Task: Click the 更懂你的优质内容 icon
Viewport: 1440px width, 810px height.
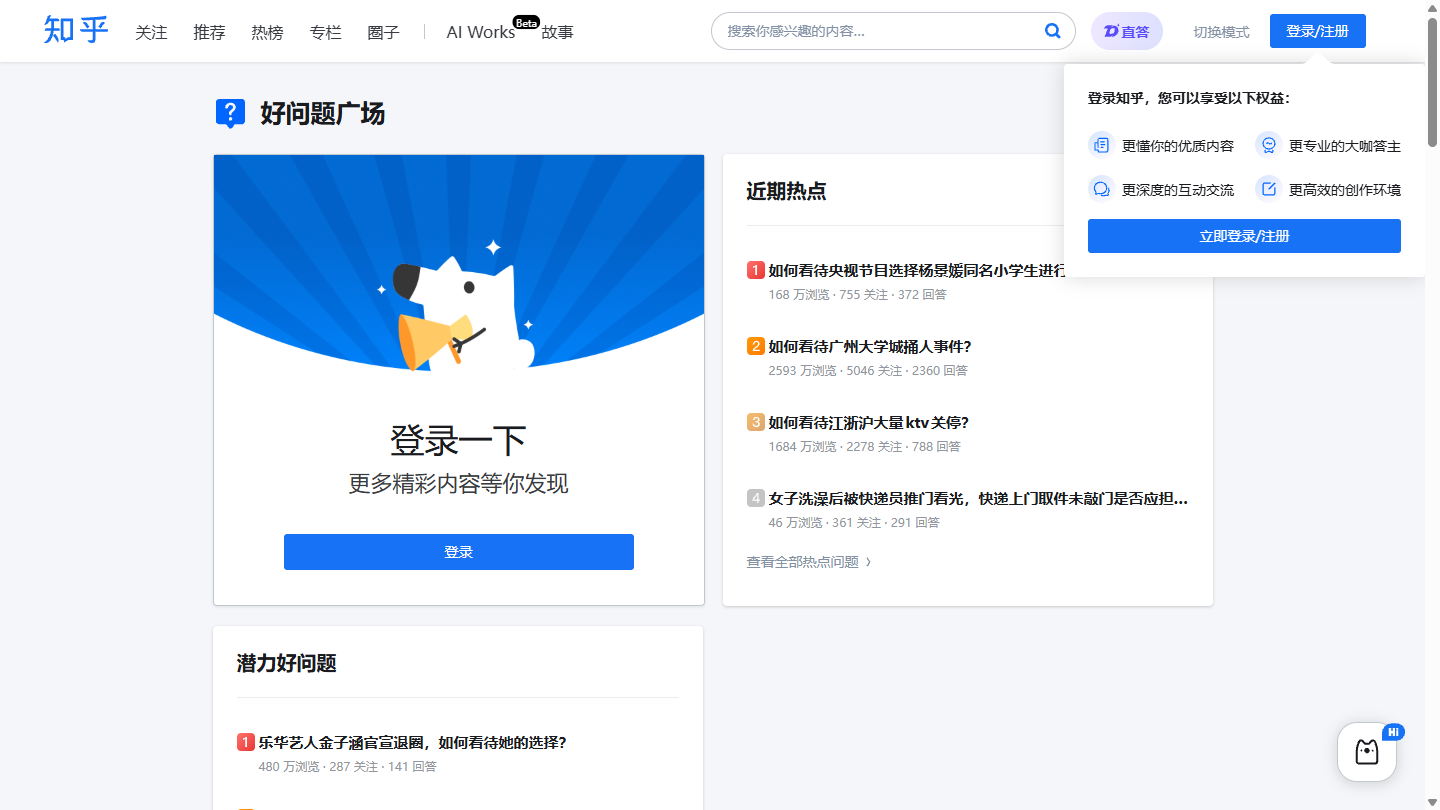Action: pos(1101,145)
